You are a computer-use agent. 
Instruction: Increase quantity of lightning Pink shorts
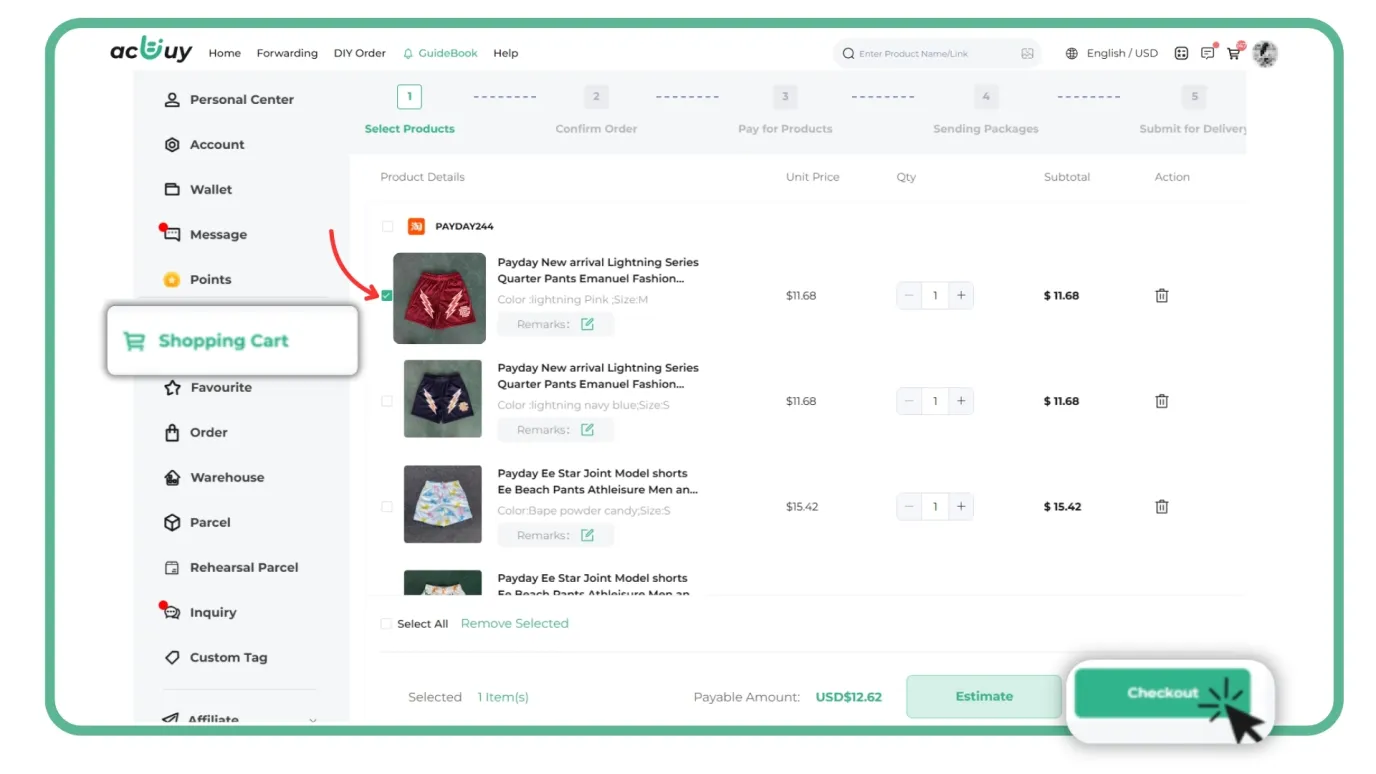click(x=961, y=296)
